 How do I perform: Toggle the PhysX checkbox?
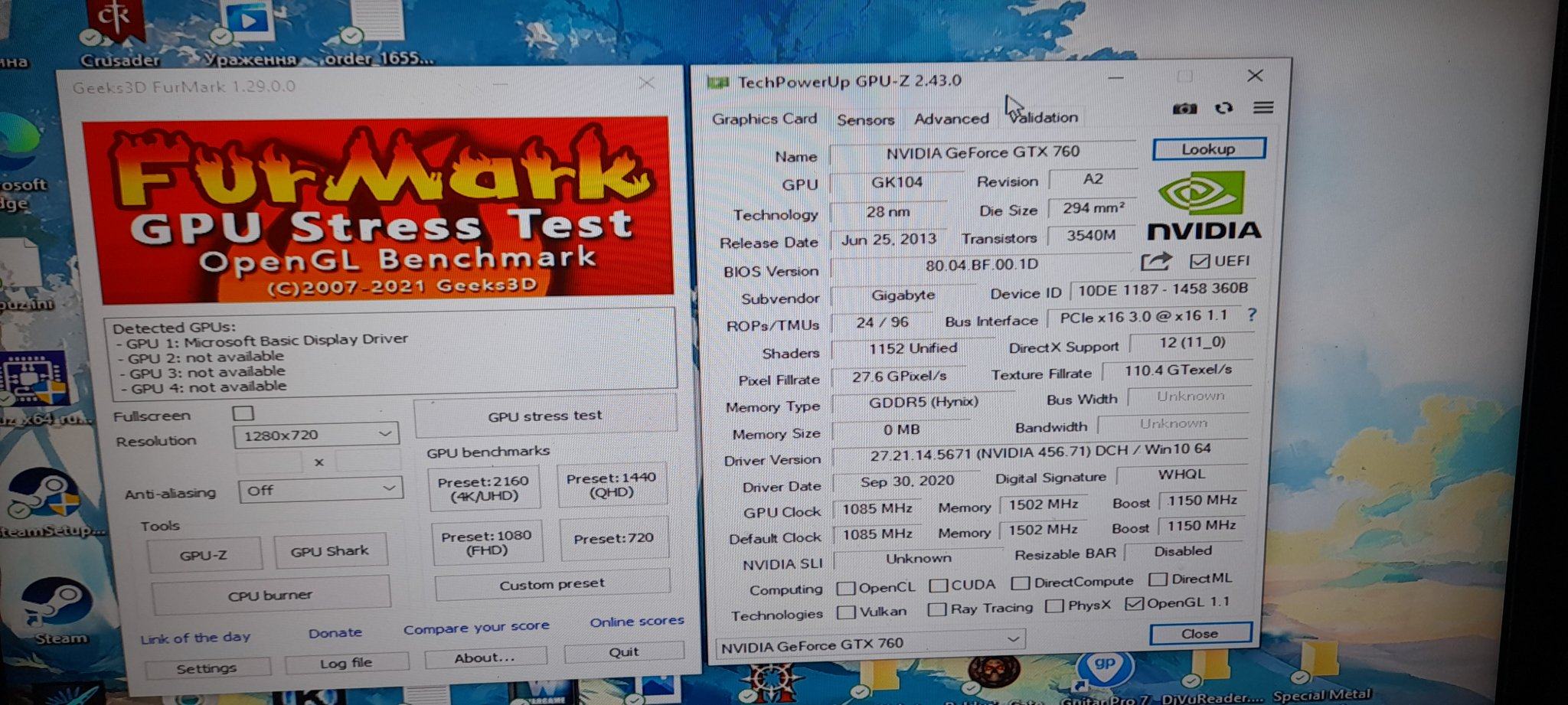tap(1054, 606)
